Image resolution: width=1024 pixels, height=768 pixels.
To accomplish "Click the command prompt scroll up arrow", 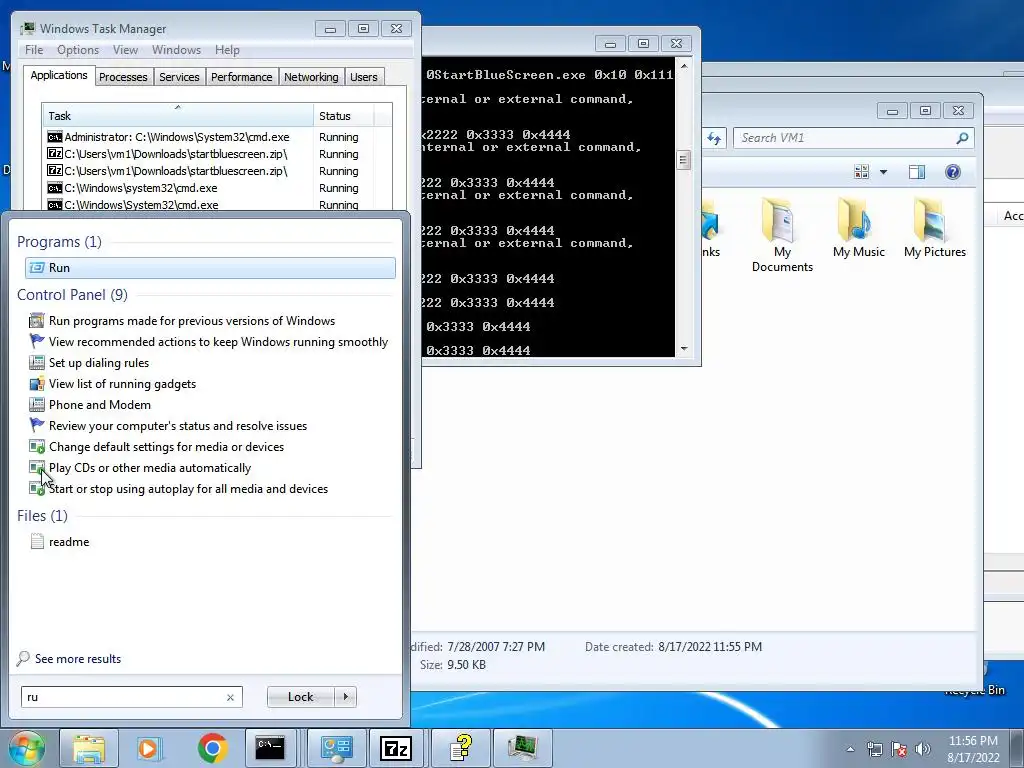I will 684,65.
